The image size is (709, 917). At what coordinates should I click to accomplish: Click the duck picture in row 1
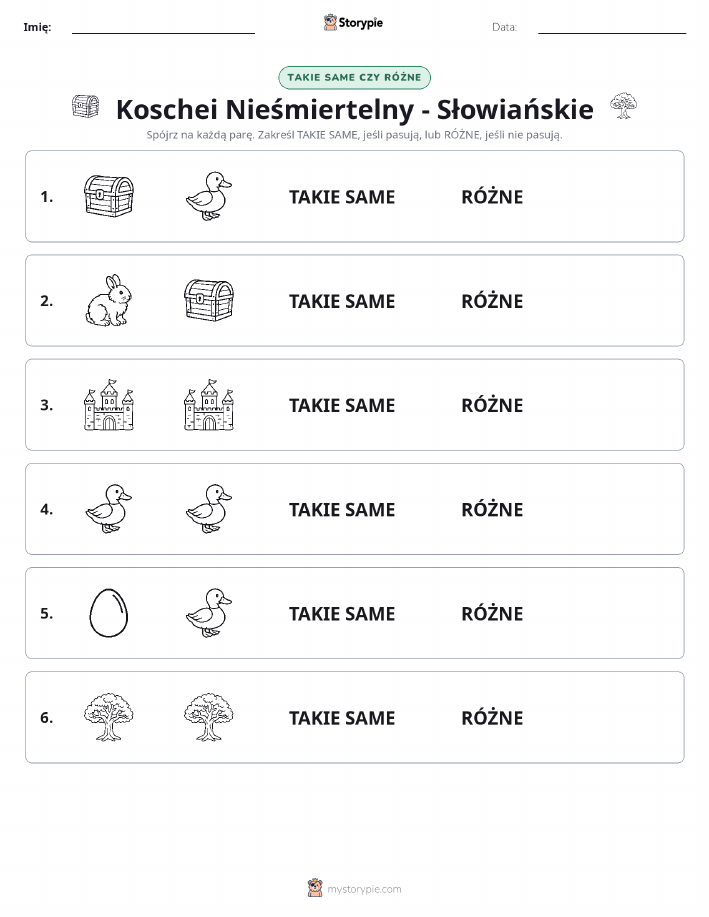click(x=209, y=196)
